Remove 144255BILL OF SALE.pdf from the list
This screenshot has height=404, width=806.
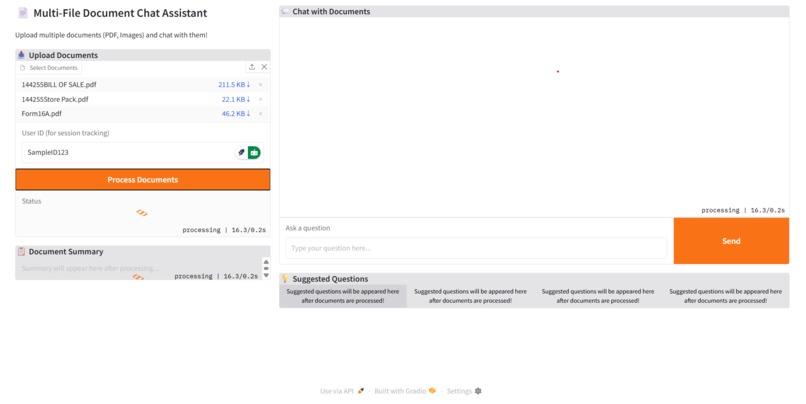[x=261, y=85]
